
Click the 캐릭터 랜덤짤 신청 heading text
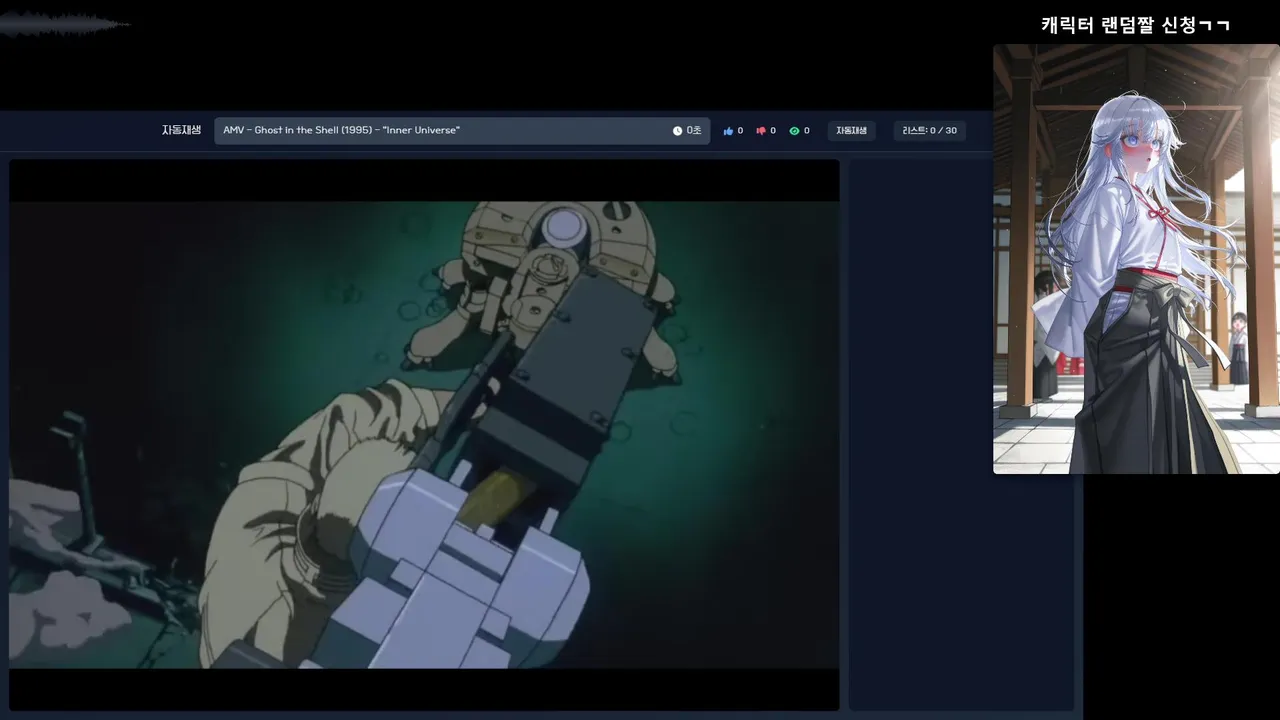[1135, 25]
